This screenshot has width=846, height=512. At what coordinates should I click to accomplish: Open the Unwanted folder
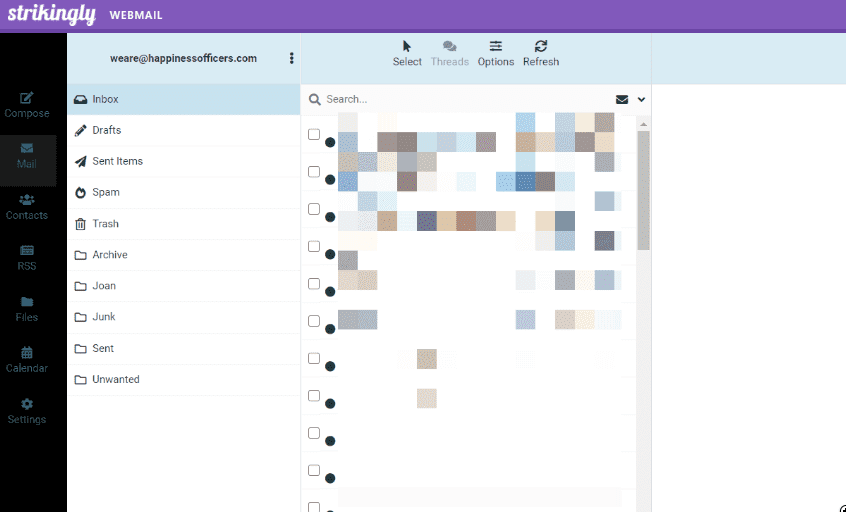pos(184,380)
